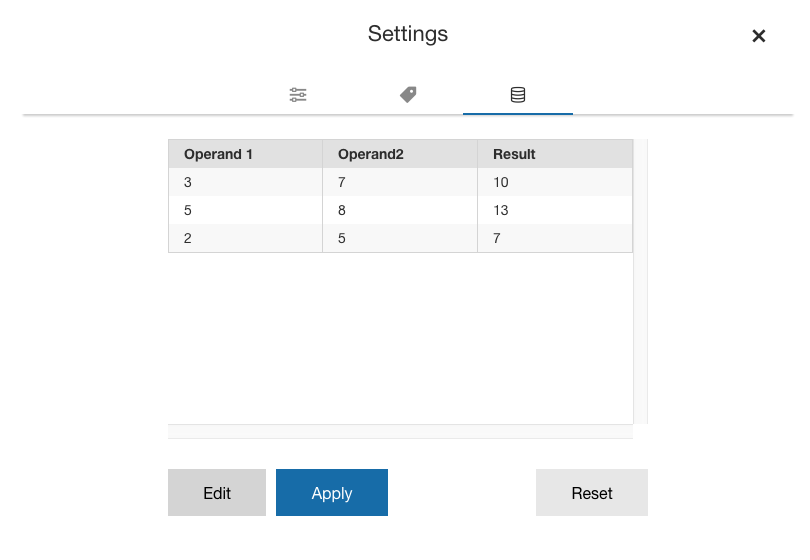810x560 pixels.
Task: Click the table's vertical scrollbar track
Action: (x=641, y=282)
